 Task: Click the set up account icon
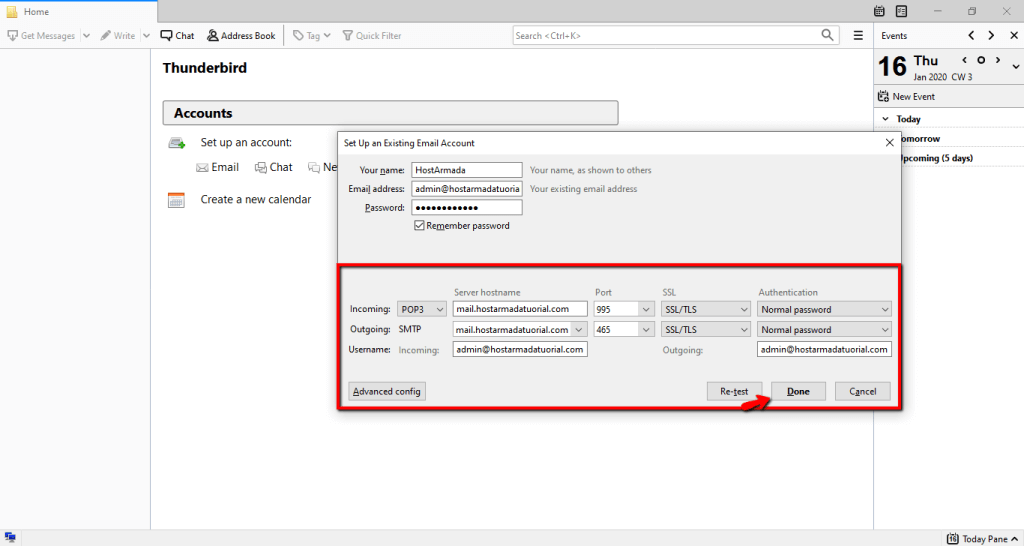coord(176,142)
